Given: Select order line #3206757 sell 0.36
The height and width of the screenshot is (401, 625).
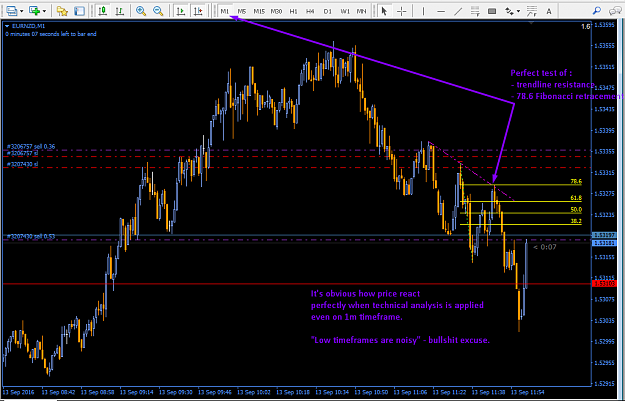Looking at the screenshot, I should coord(31,147).
